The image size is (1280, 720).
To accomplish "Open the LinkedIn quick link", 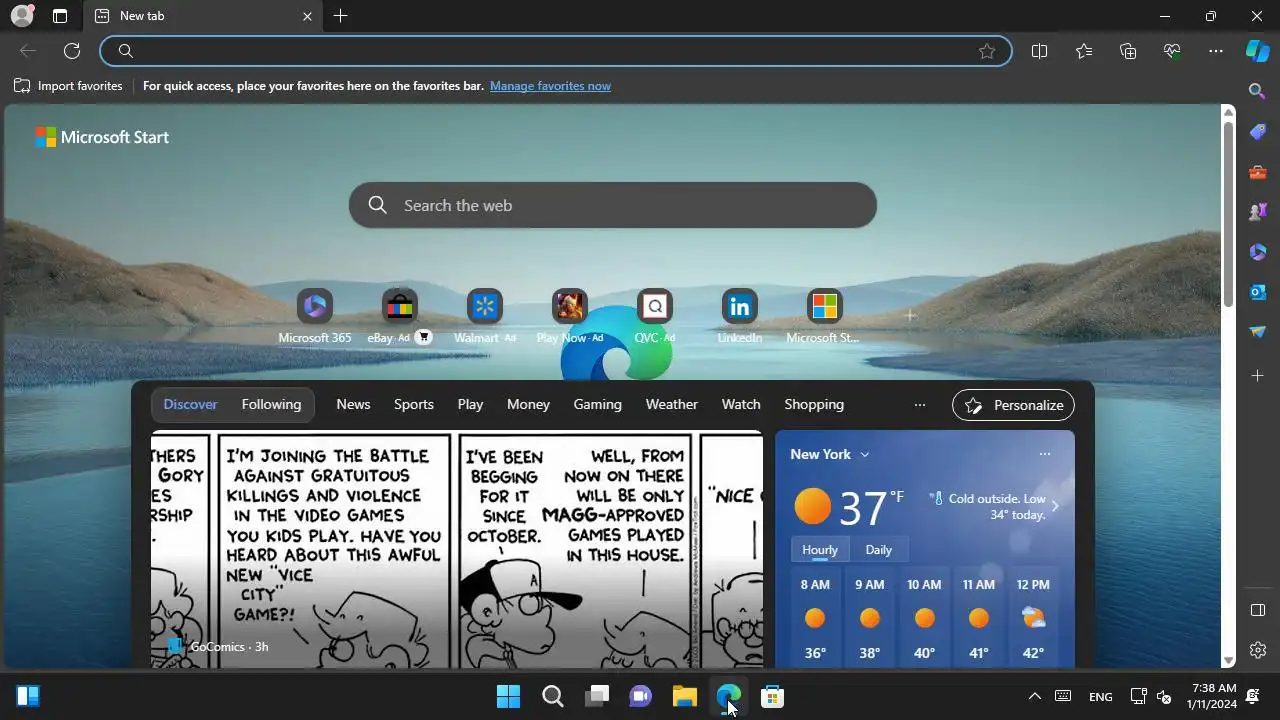I will click(x=740, y=317).
